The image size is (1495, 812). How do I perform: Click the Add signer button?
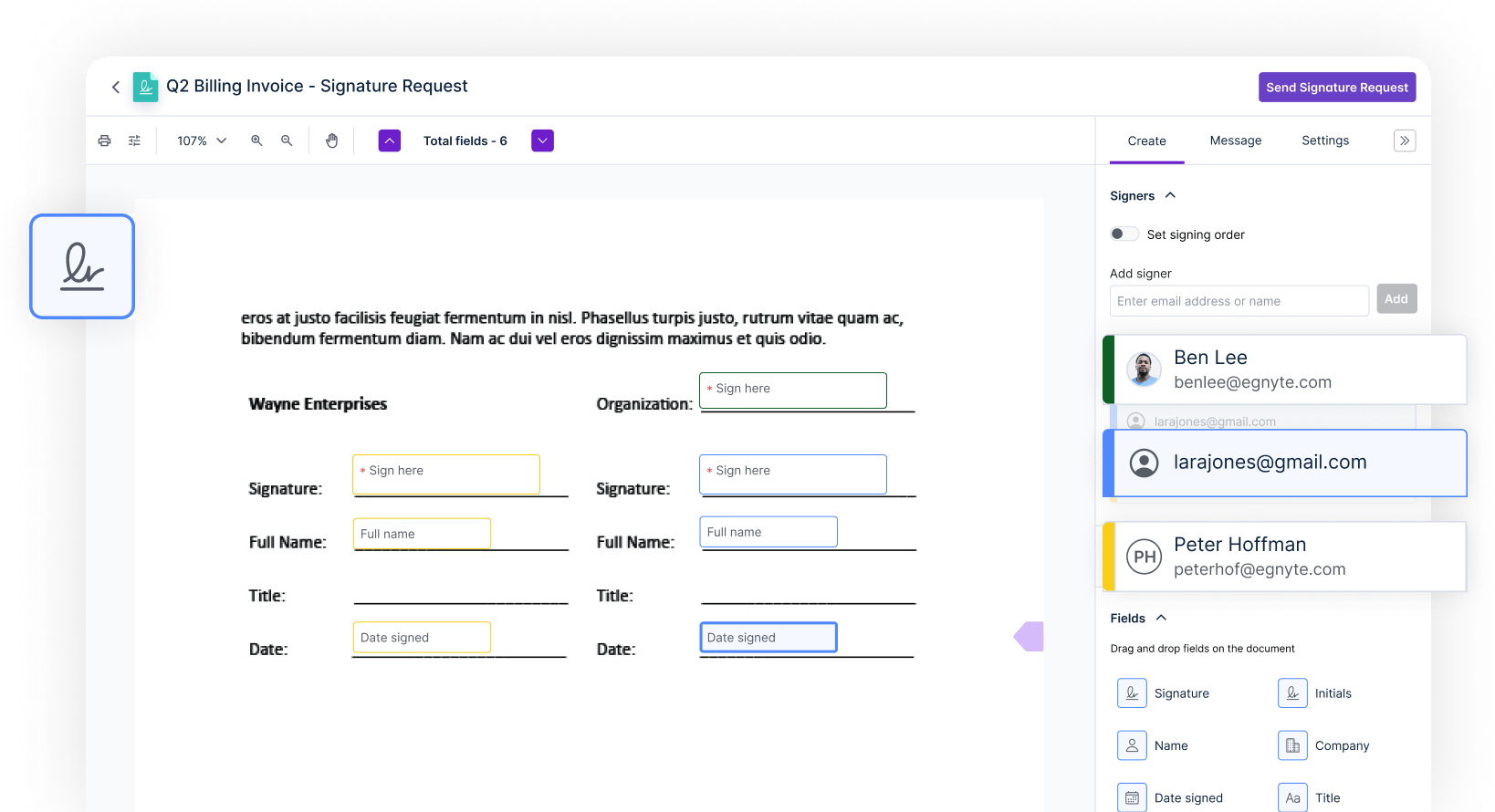(x=1396, y=299)
